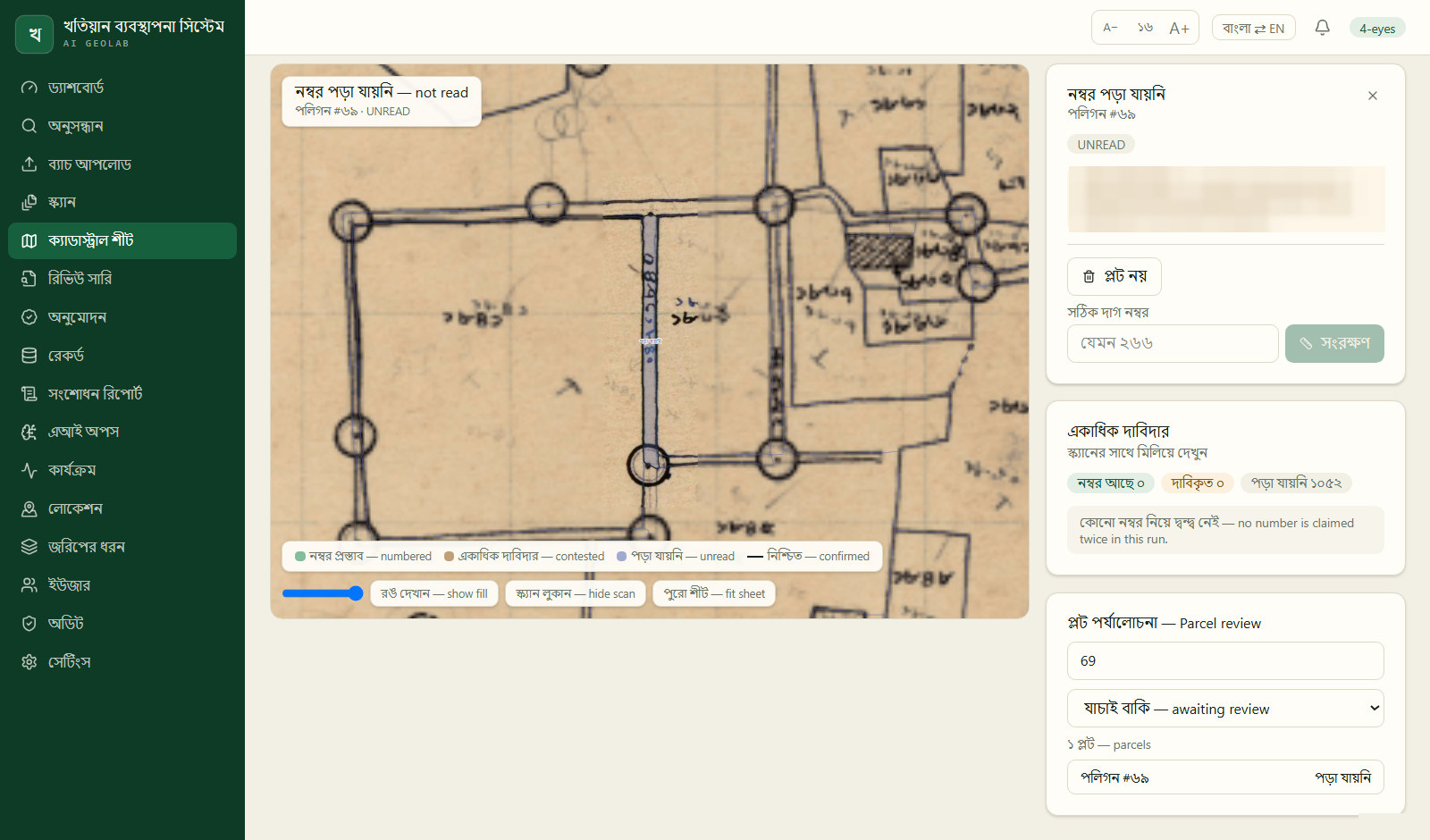The height and width of the screenshot is (840, 1430).
Task: Click the প্লট নয় delete button
Action: pos(1115,276)
